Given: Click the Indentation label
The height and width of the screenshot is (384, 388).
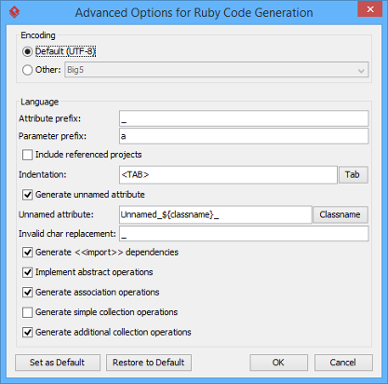Looking at the screenshot, I should pos(42,175).
